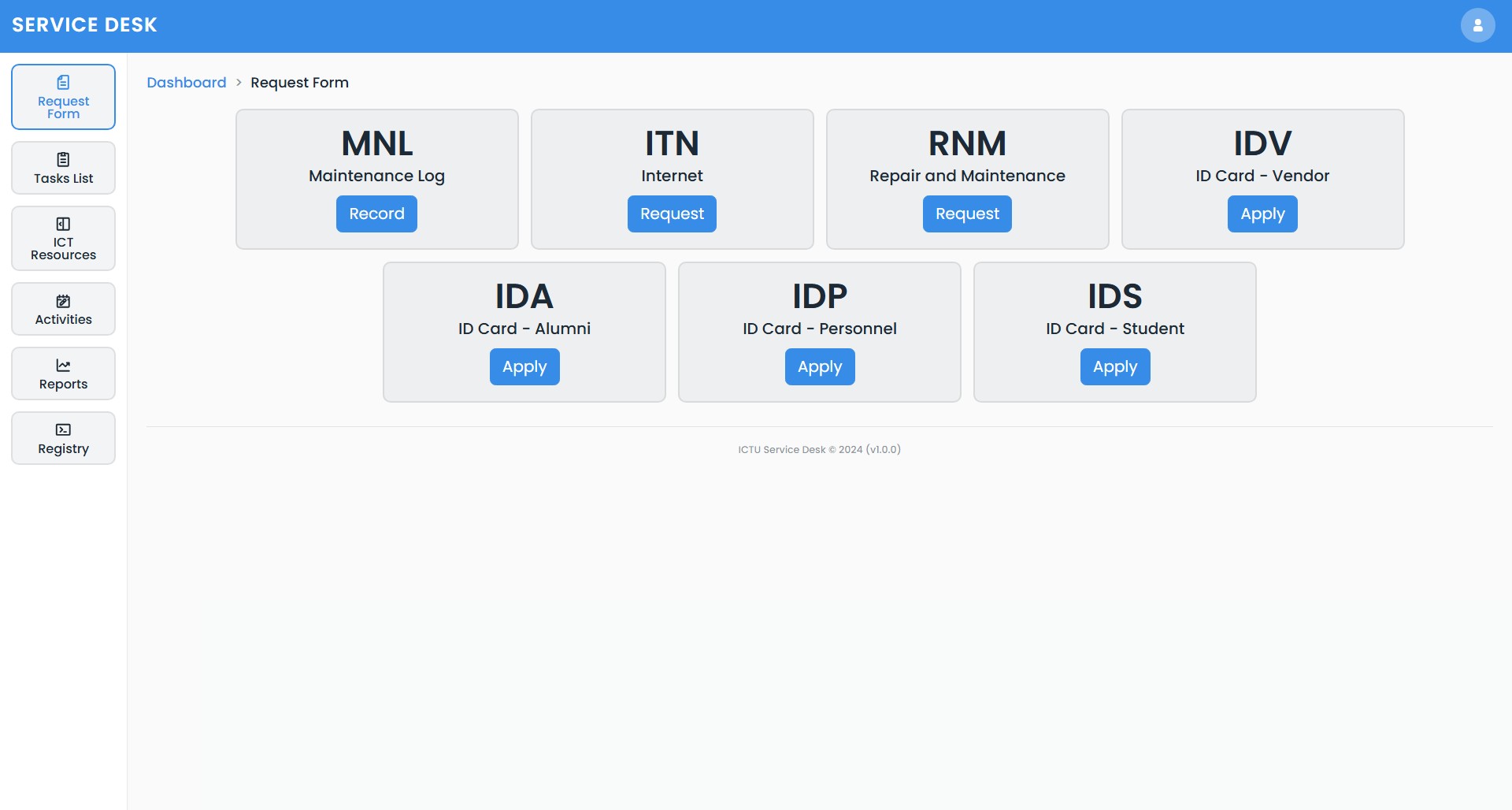Request a Repair and Maintenance service
The height and width of the screenshot is (810, 1512).
pyautogui.click(x=967, y=214)
